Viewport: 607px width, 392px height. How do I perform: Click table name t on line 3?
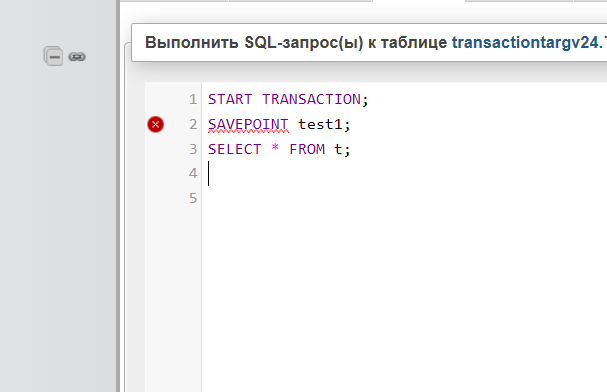338,149
